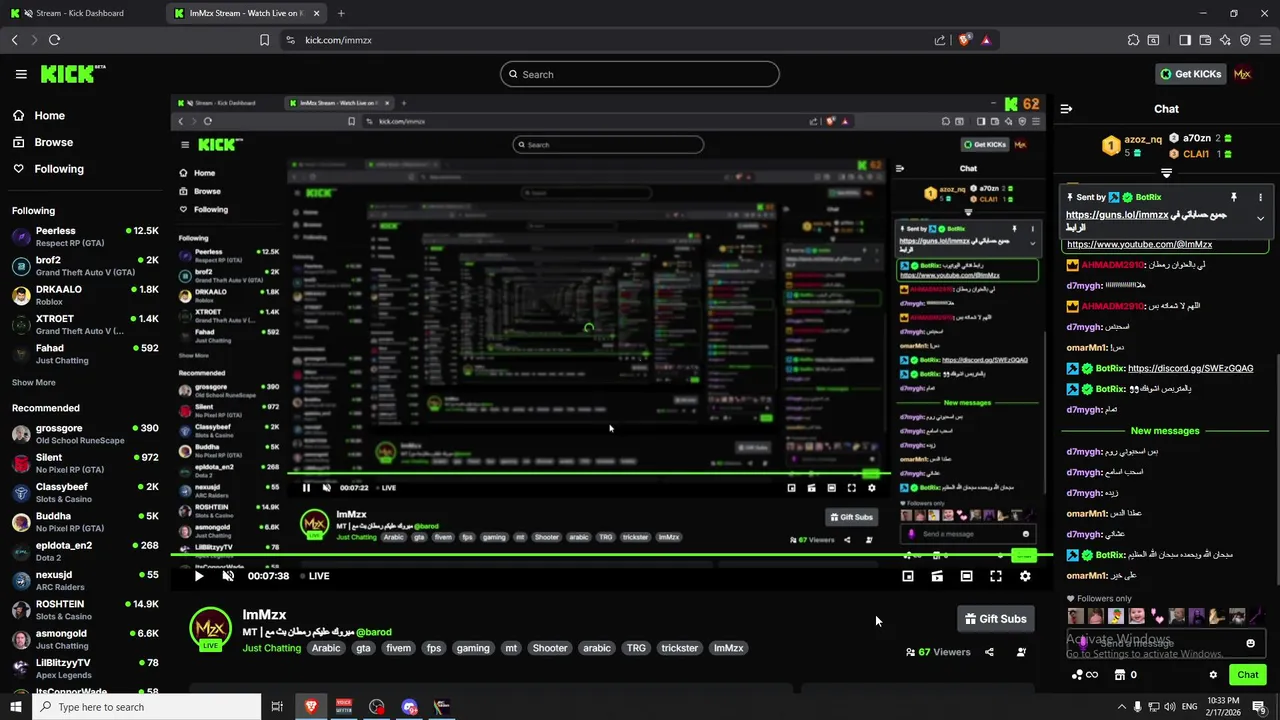
Task: Open Classybeef recommended channel
Action: point(85,492)
